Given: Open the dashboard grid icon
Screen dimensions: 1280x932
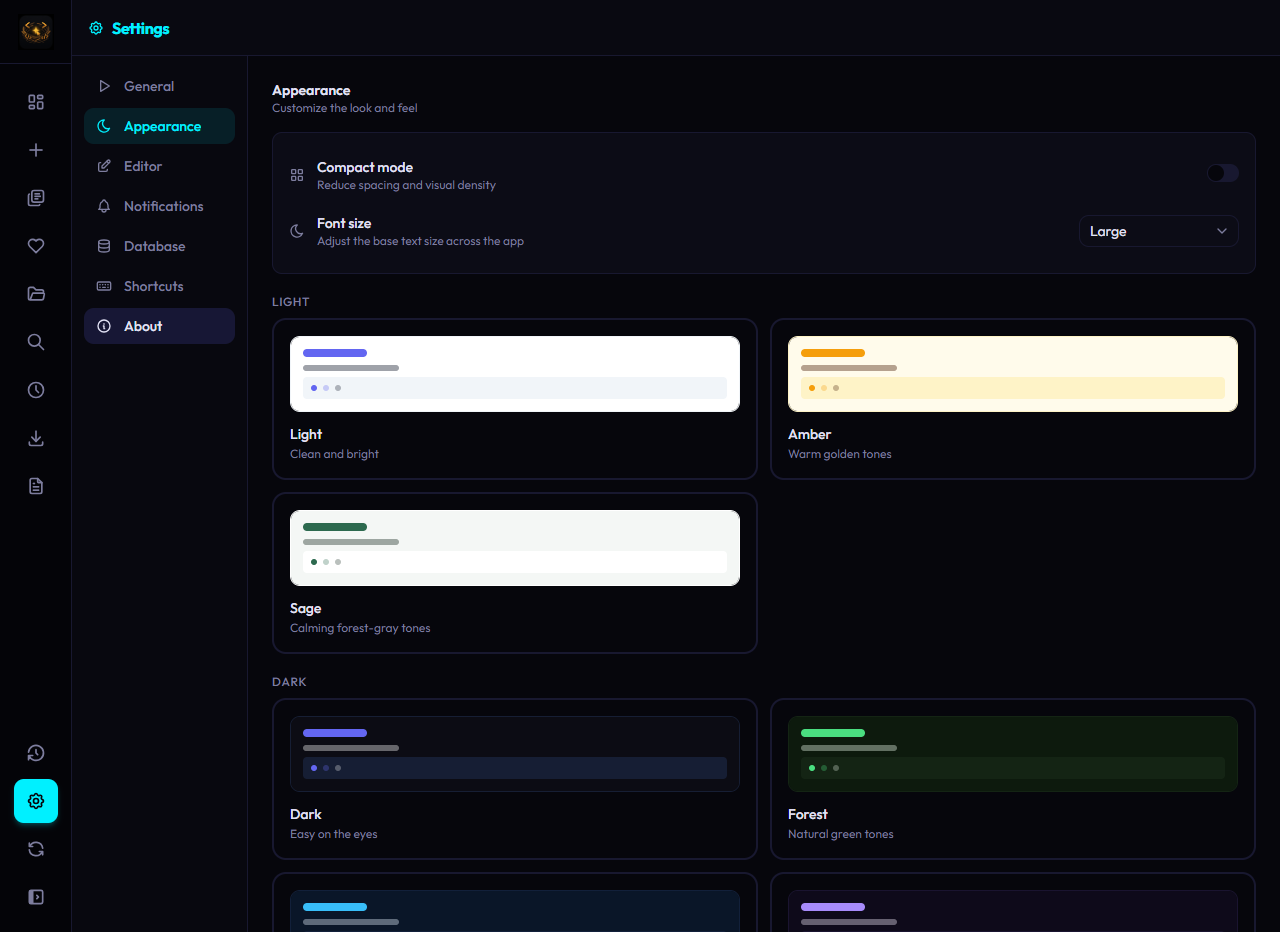Looking at the screenshot, I should tap(36, 102).
